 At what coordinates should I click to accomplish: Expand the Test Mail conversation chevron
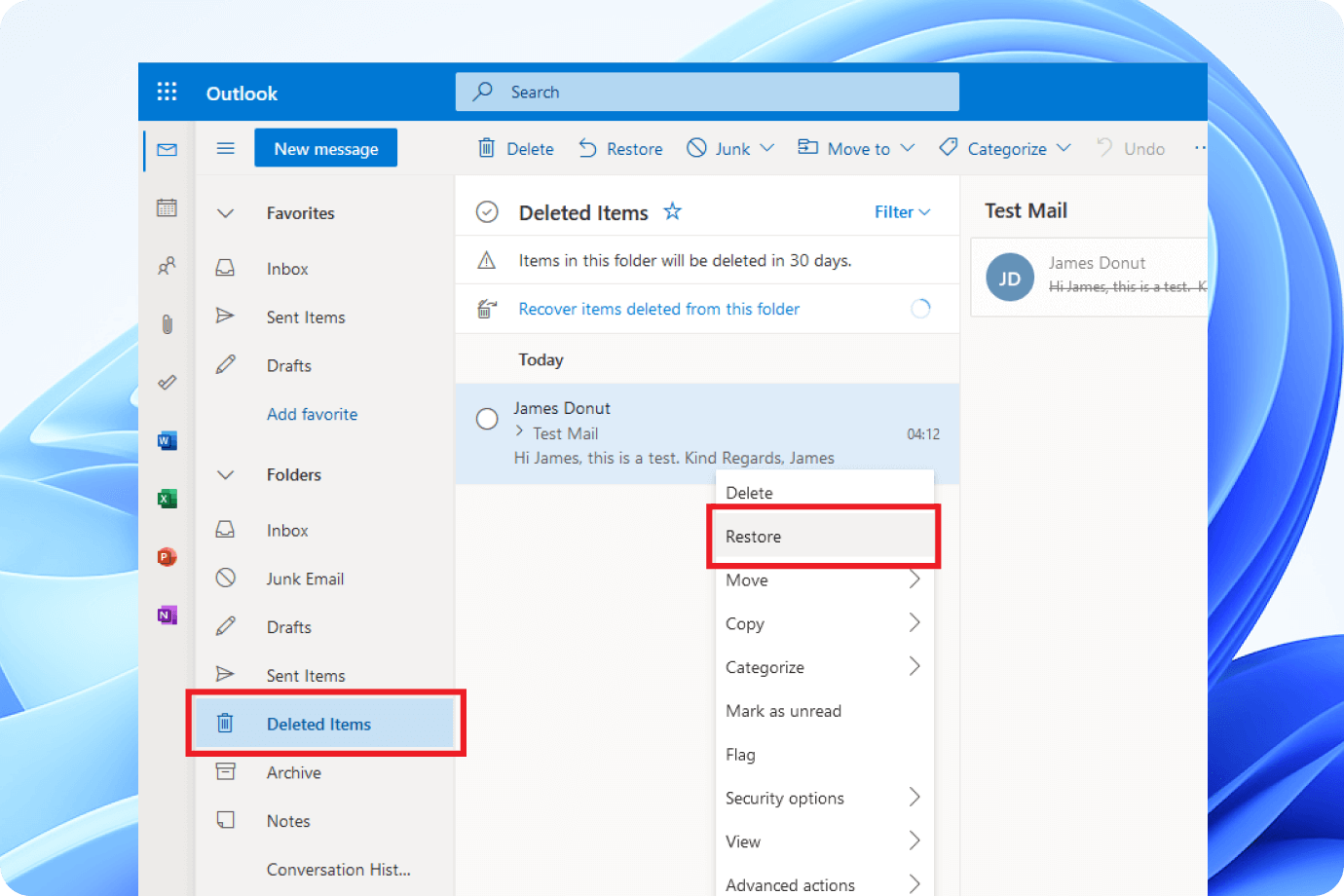[x=519, y=431]
